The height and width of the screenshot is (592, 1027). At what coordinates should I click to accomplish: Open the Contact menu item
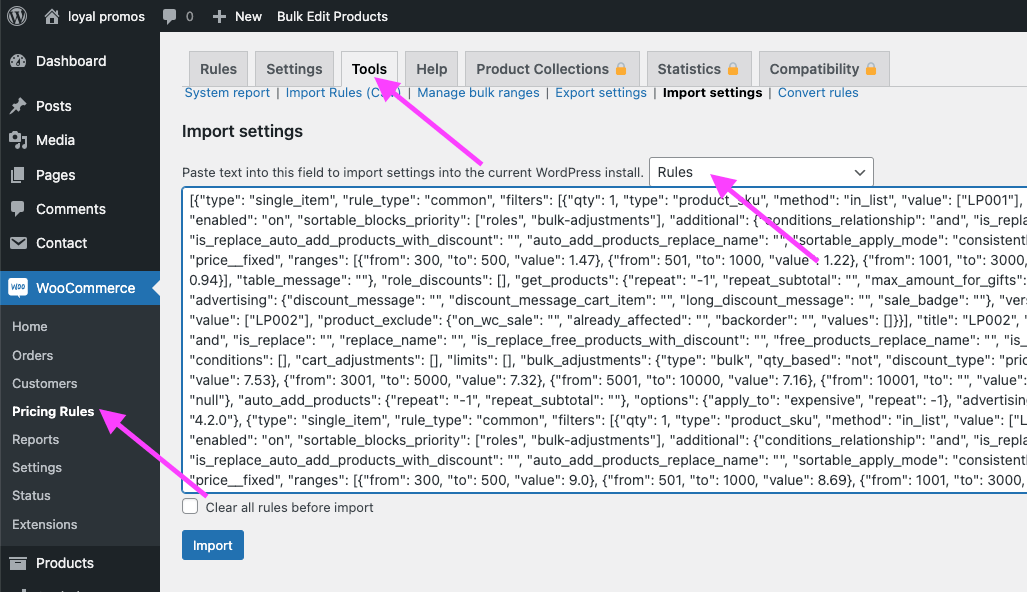pyautogui.click(x=62, y=243)
